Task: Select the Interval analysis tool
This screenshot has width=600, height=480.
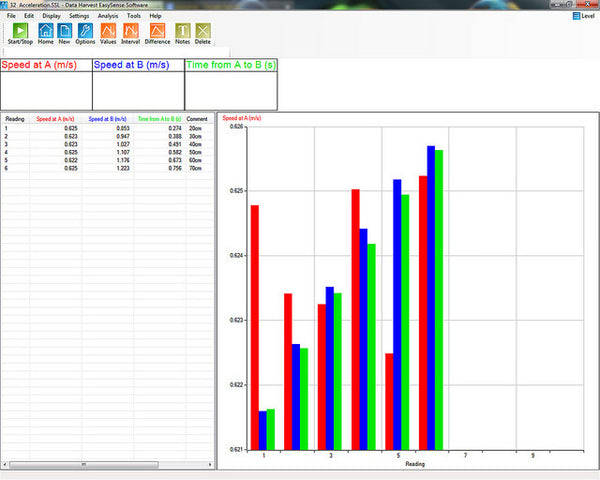Action: 131,31
